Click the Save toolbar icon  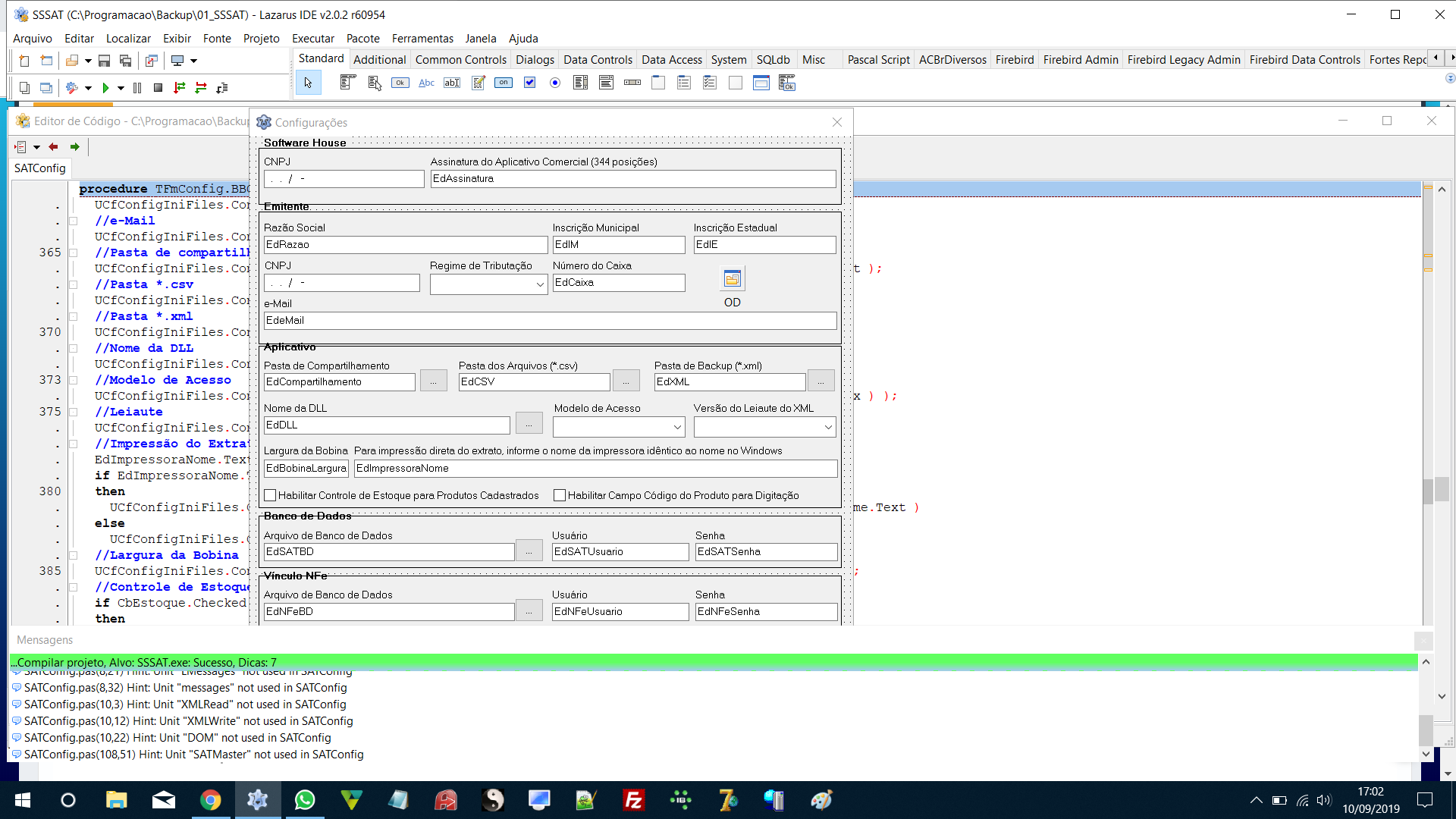pos(105,61)
